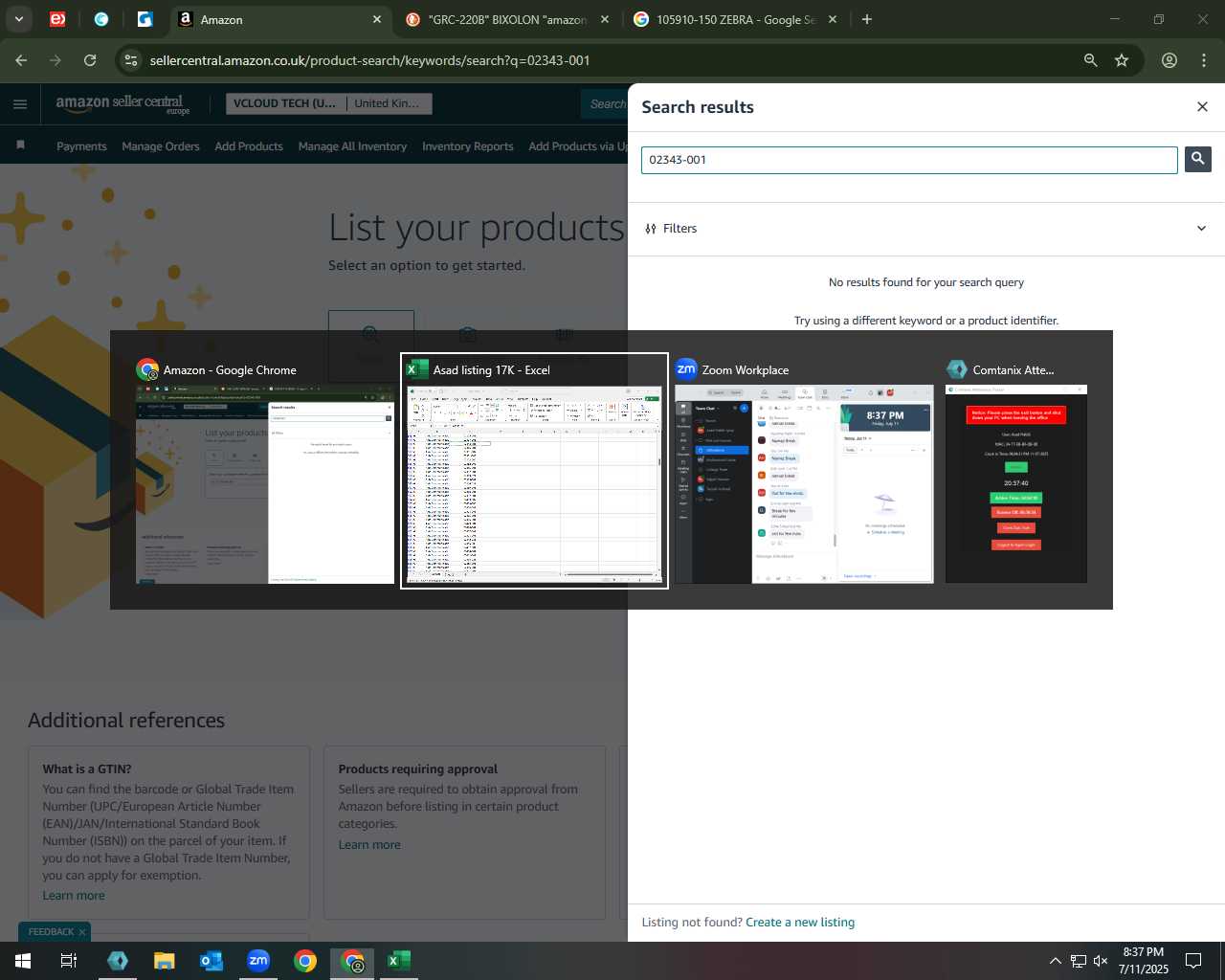Open the FEEDBACK button

pos(51,932)
